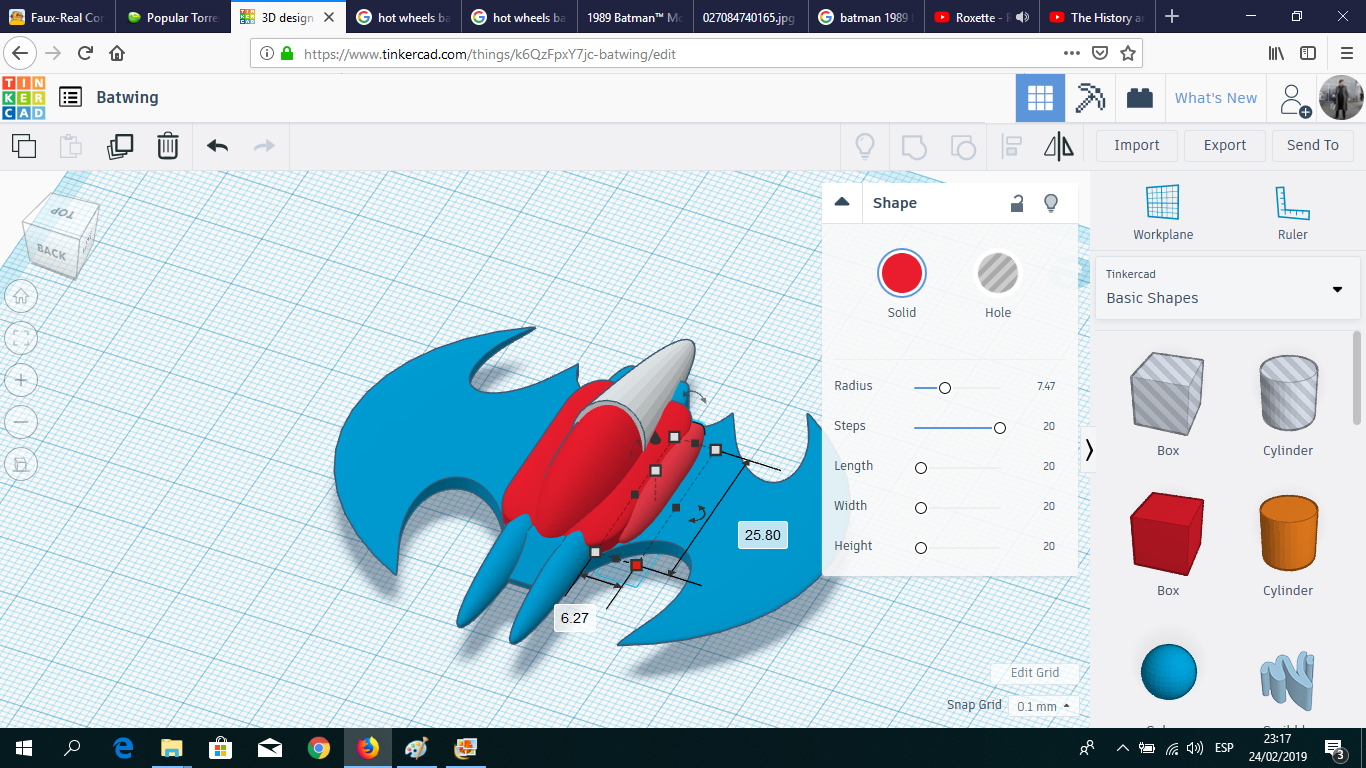This screenshot has height=768, width=1366.
Task: Click the Edit Grid button
Action: click(1035, 673)
